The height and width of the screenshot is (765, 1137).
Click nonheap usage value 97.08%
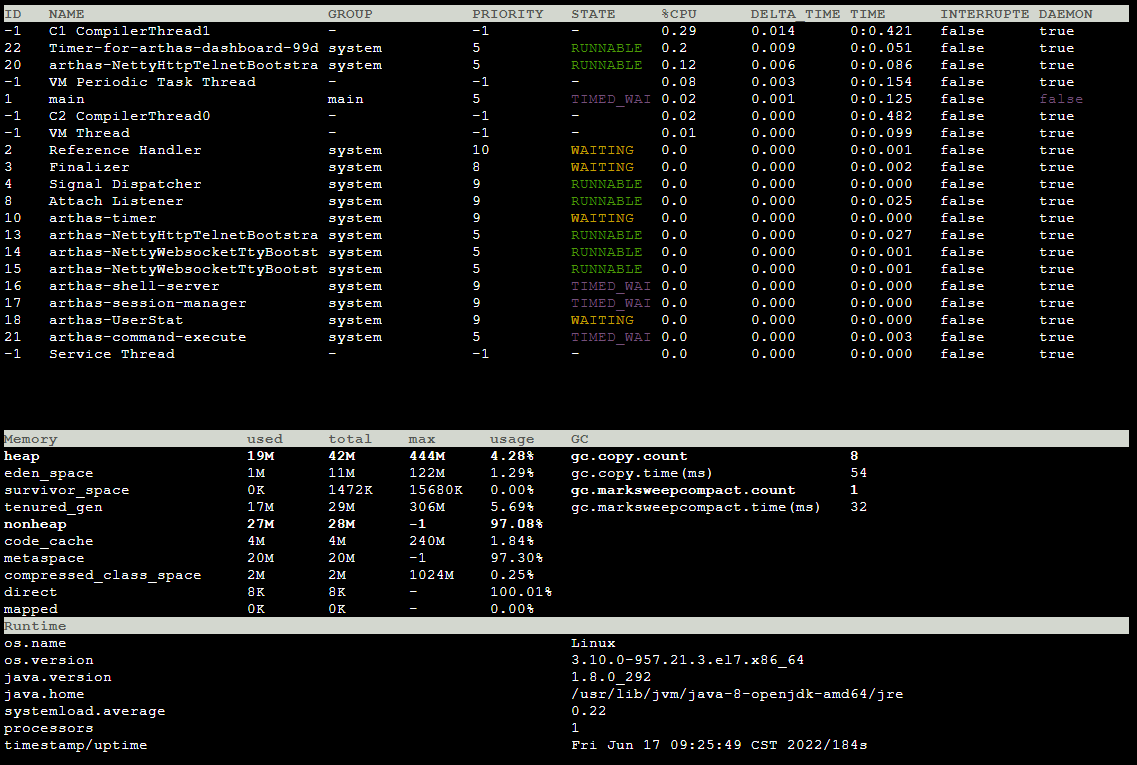pos(516,524)
